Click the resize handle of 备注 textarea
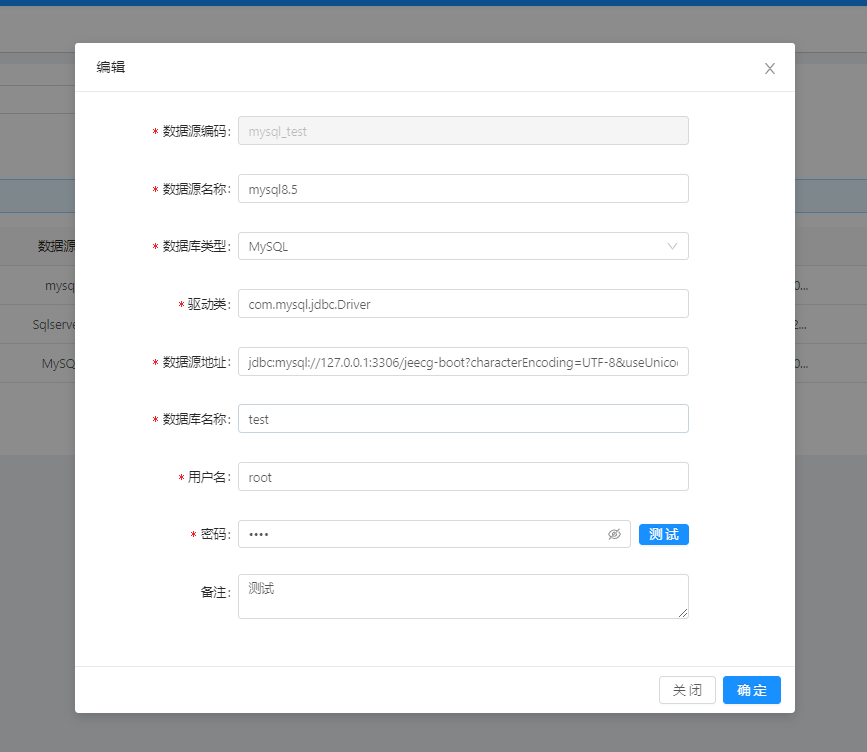Viewport: 867px width, 752px height. pyautogui.click(x=684, y=613)
